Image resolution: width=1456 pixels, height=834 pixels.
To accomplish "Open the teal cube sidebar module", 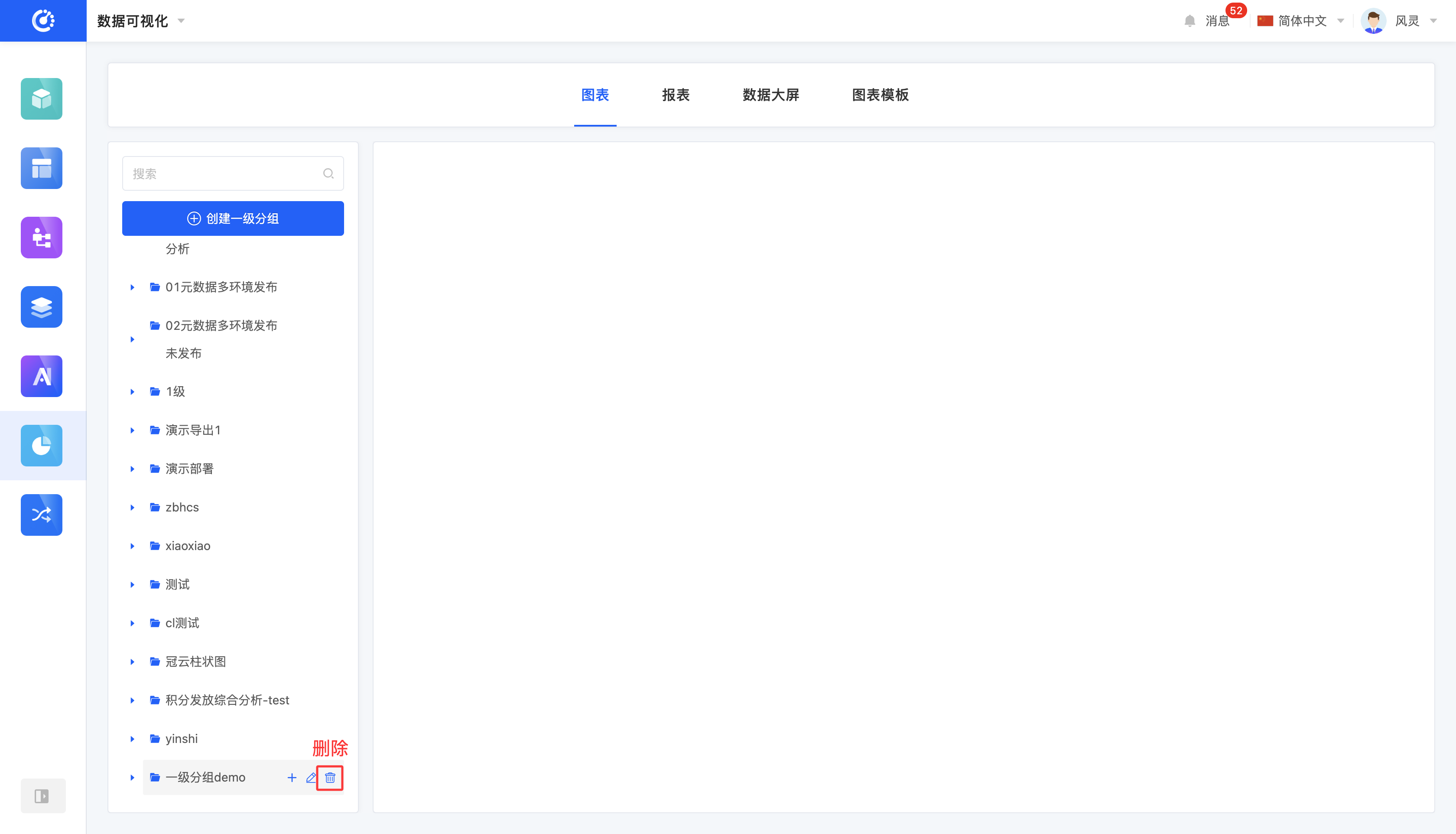I will (42, 98).
